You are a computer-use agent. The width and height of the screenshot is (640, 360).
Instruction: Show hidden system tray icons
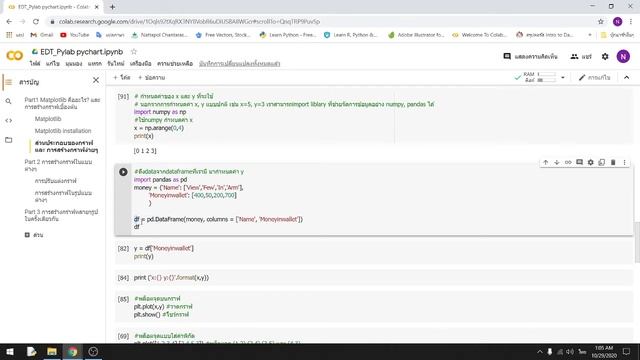[540, 351]
